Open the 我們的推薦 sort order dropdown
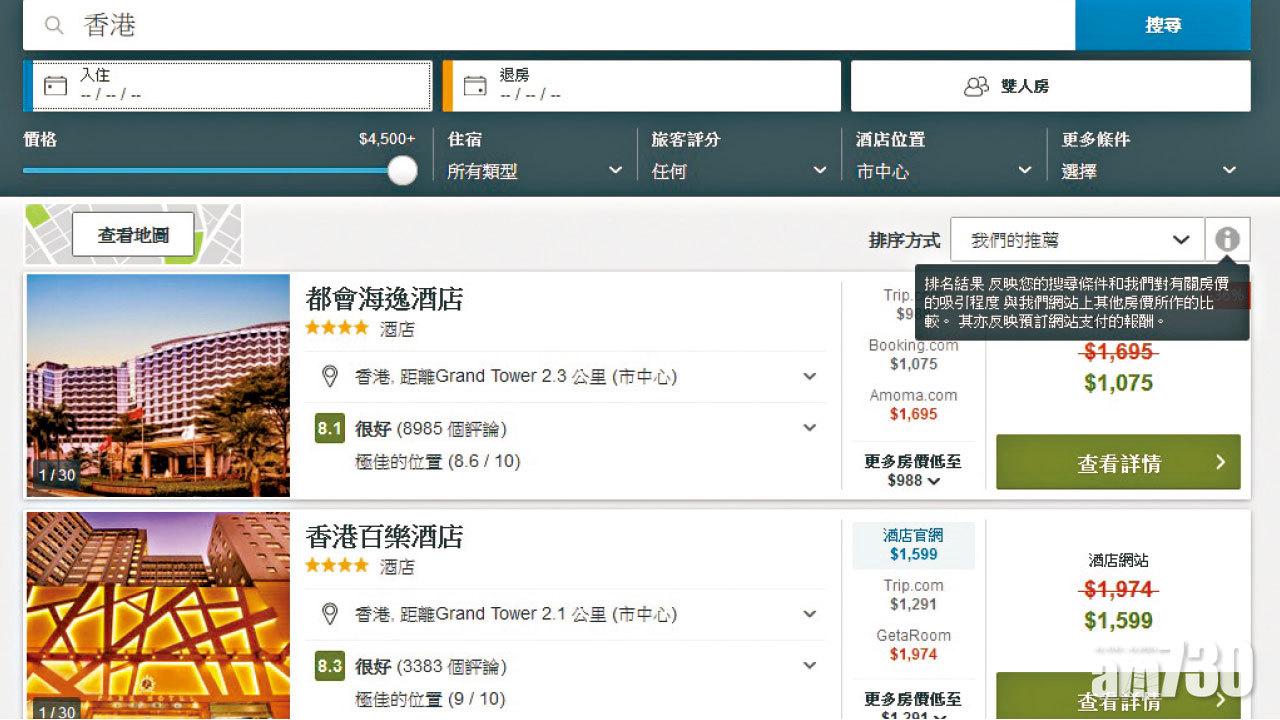 tap(1077, 239)
